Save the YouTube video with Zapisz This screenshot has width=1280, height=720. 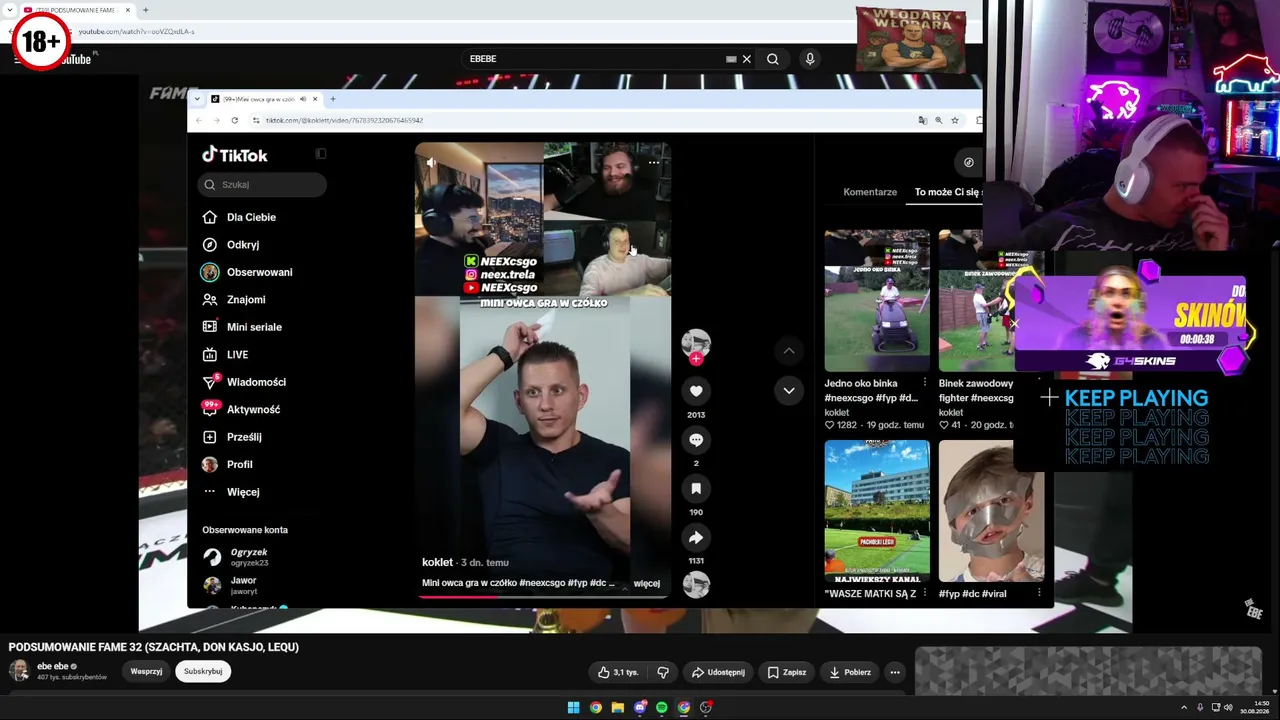[786, 672]
